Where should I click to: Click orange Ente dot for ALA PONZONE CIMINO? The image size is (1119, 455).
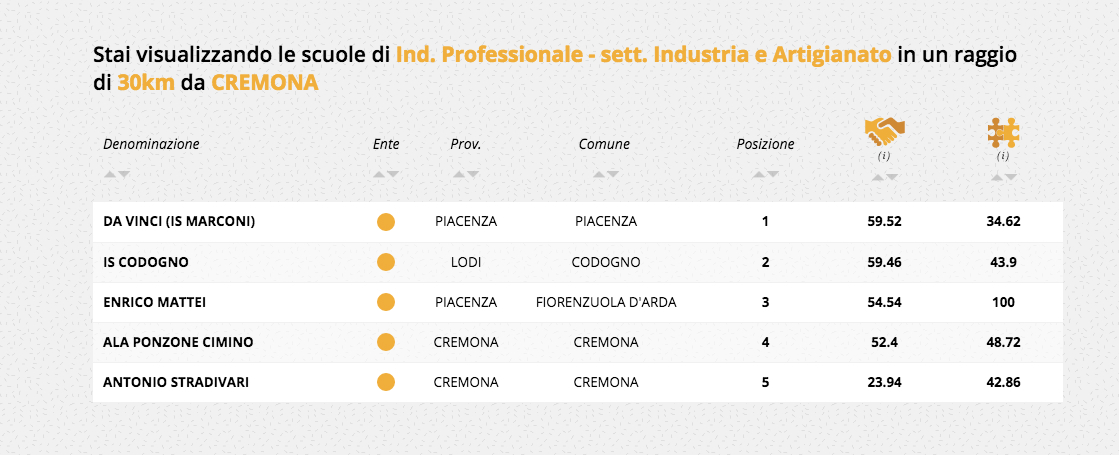(385, 342)
